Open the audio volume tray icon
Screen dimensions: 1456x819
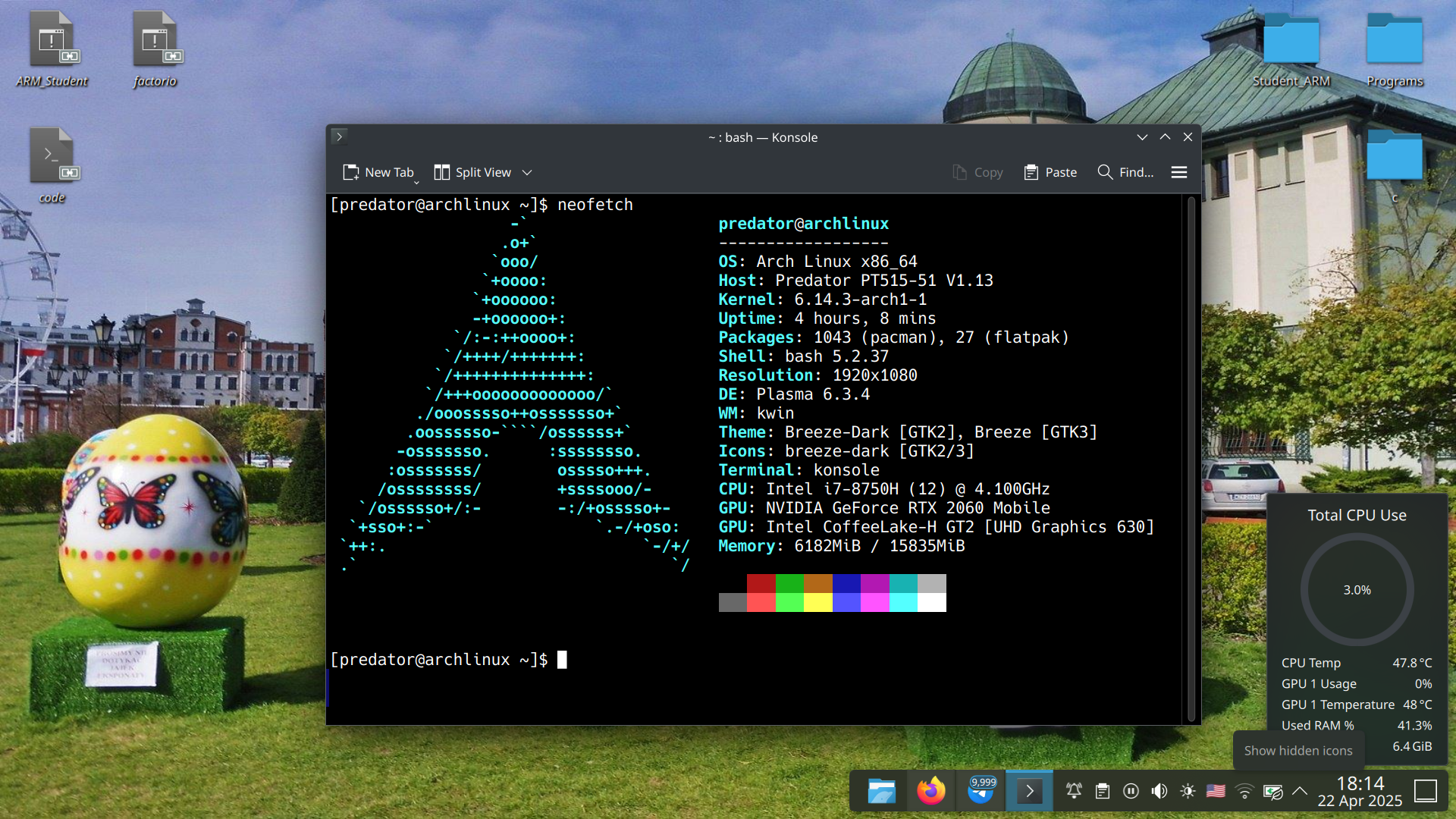(x=1159, y=791)
